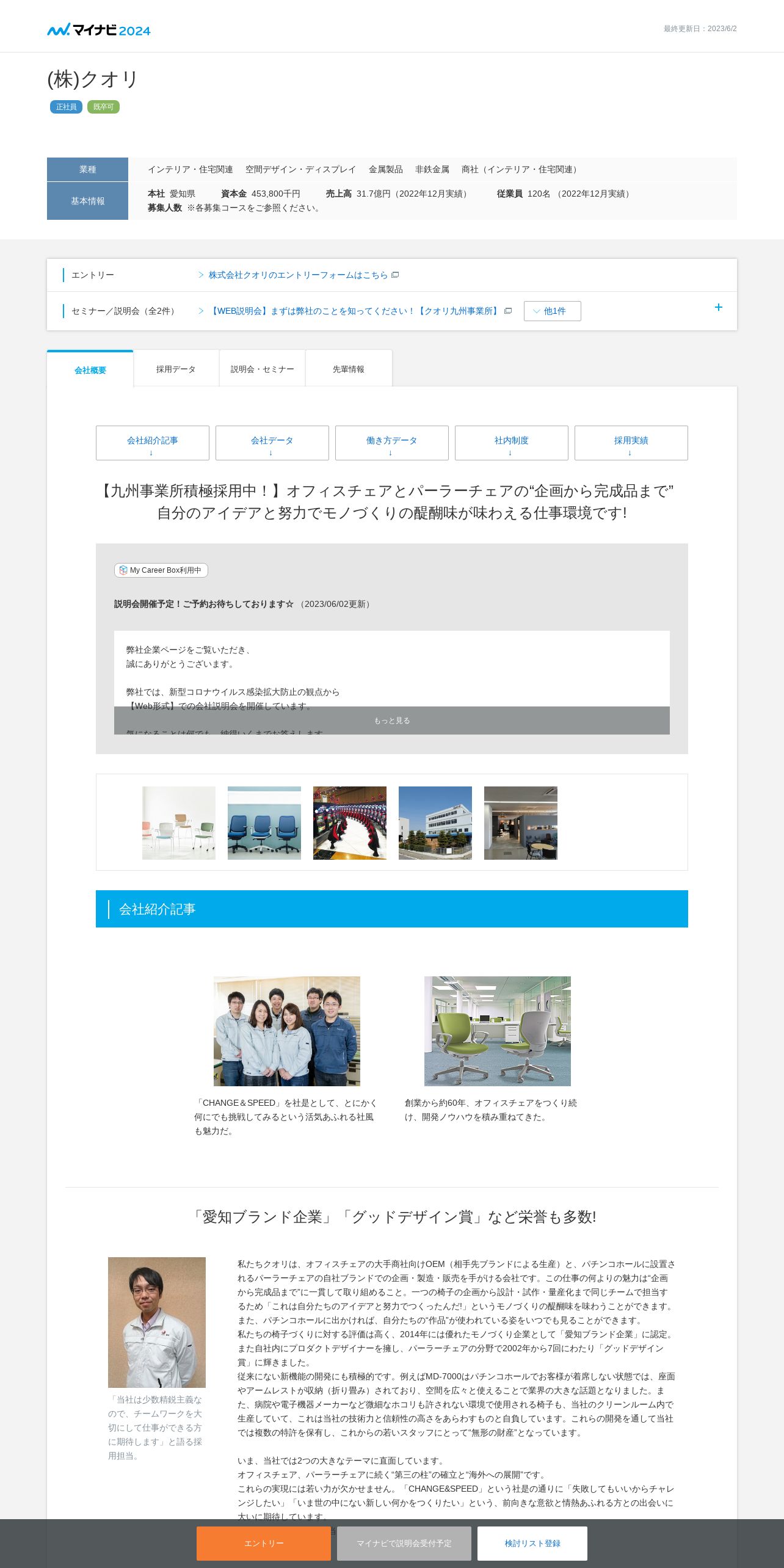Click the green office chair photo
784x1568 pixels.
(x=498, y=1031)
